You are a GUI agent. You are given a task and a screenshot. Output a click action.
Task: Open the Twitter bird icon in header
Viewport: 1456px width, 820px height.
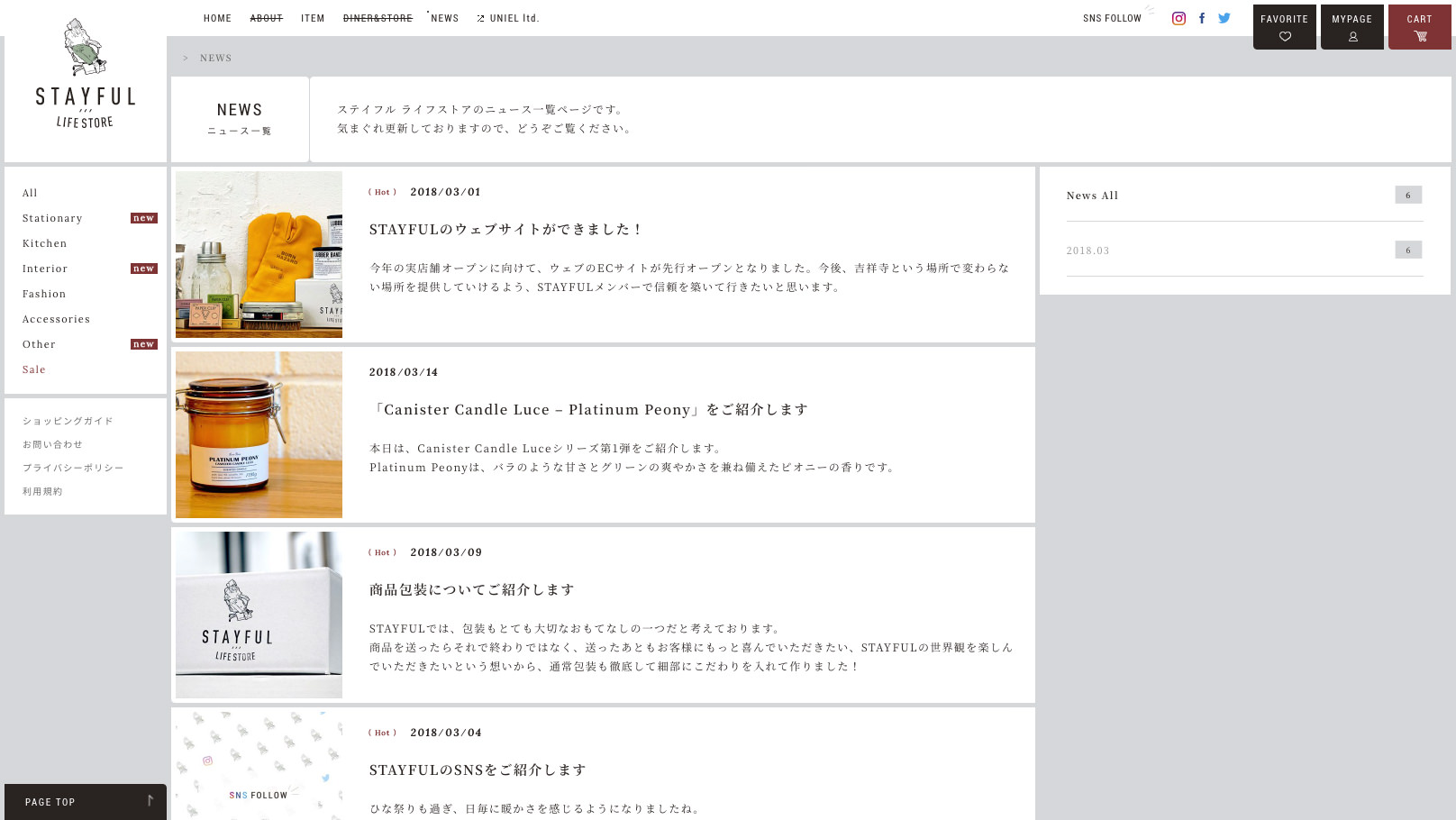point(1224,18)
